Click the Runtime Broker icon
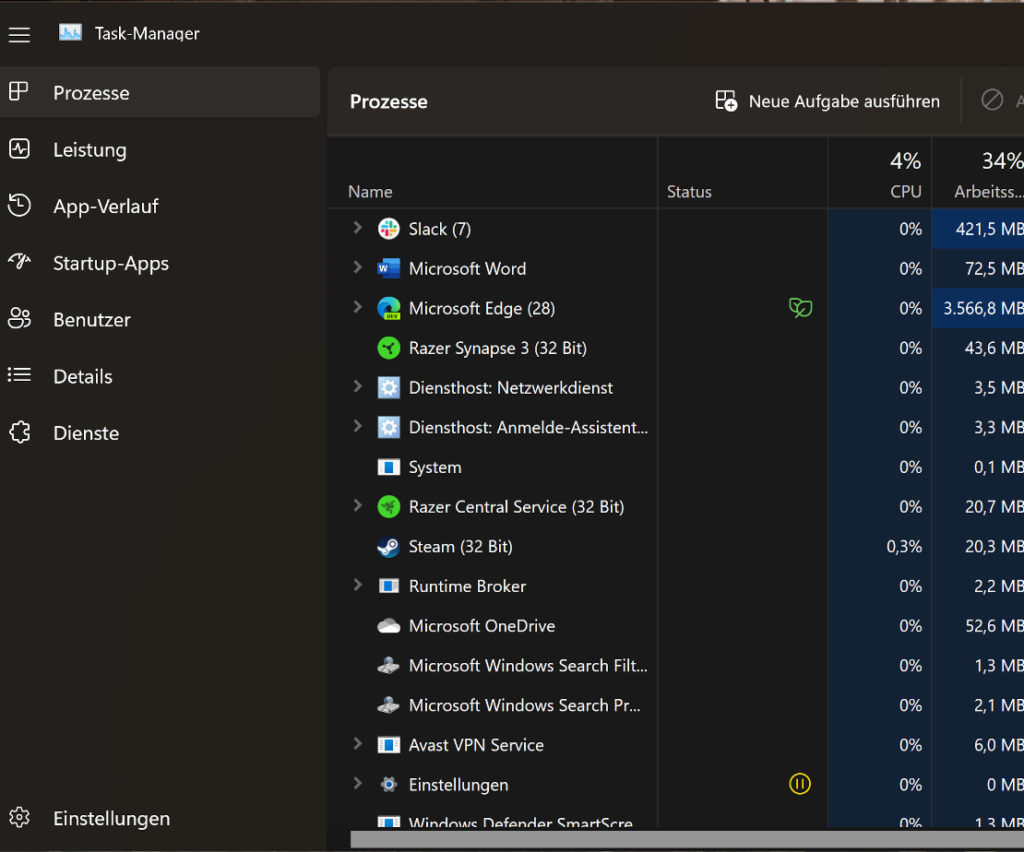The height and width of the screenshot is (852, 1024). (x=389, y=586)
